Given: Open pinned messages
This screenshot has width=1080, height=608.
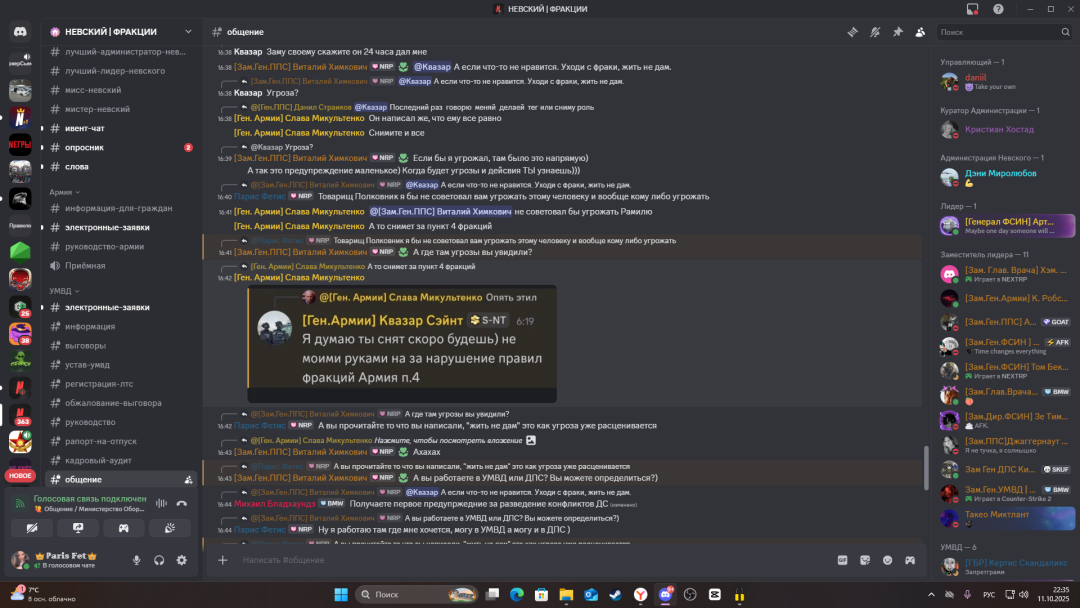Looking at the screenshot, I should 897,32.
